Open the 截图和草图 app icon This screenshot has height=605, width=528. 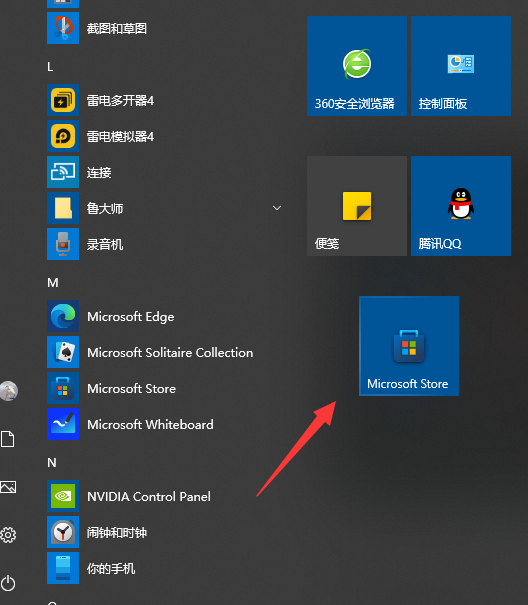click(63, 28)
